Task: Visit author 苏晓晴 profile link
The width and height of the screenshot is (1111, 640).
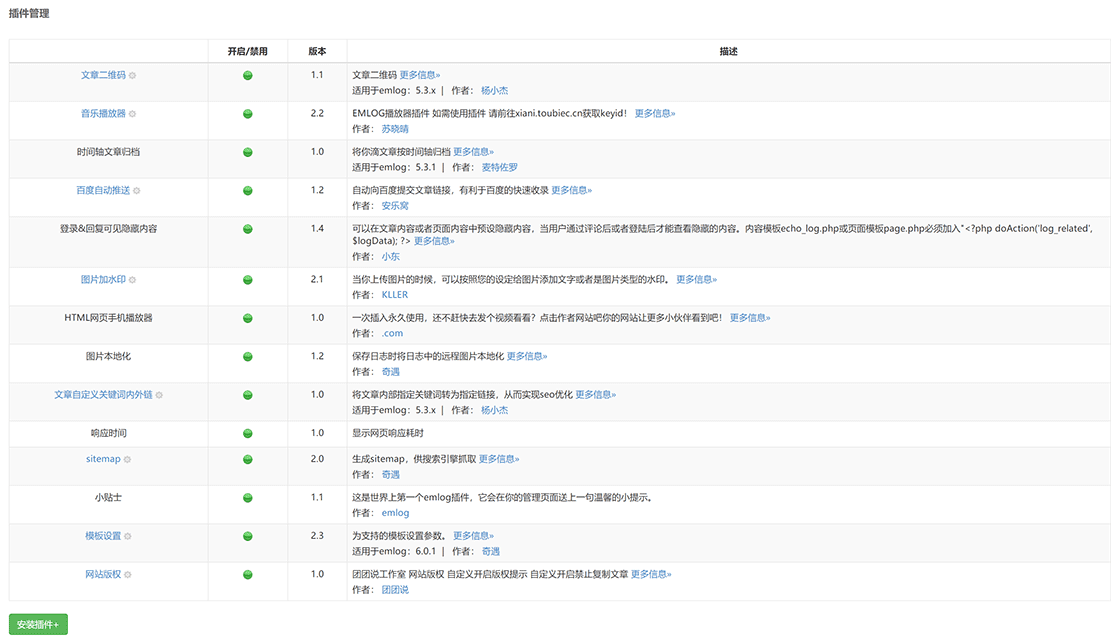Action: point(393,129)
